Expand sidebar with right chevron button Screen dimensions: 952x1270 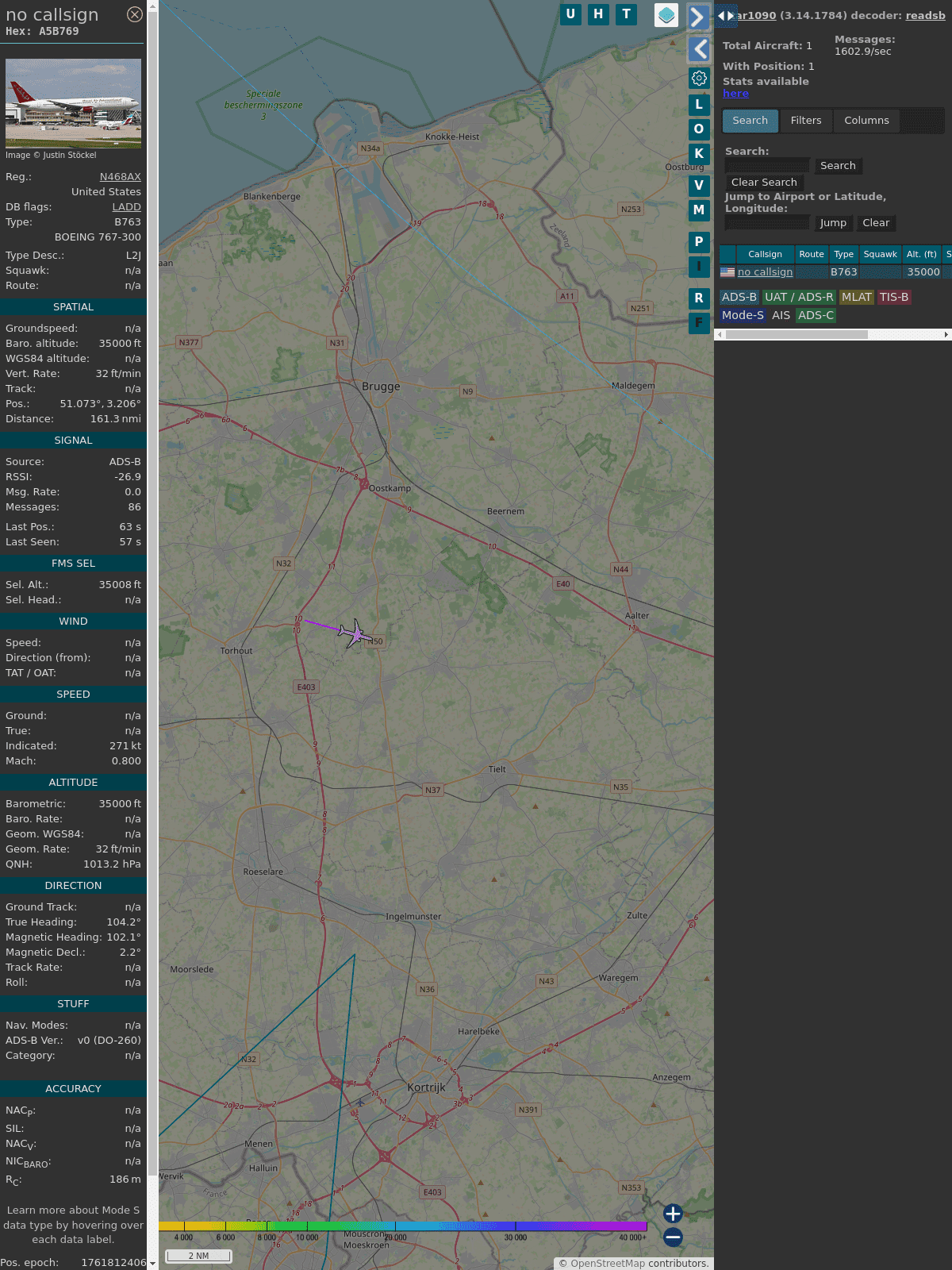click(x=697, y=17)
